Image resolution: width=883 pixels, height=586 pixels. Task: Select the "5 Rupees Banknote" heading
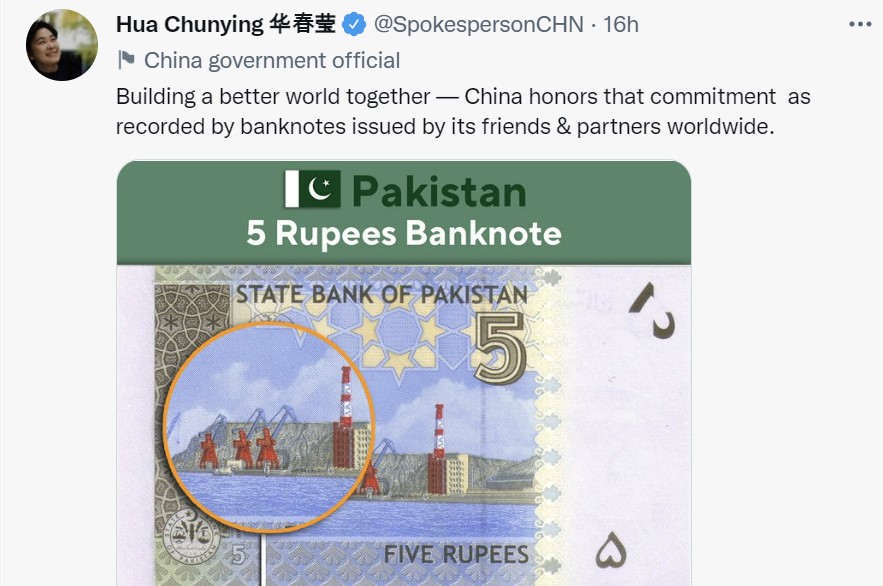click(404, 233)
